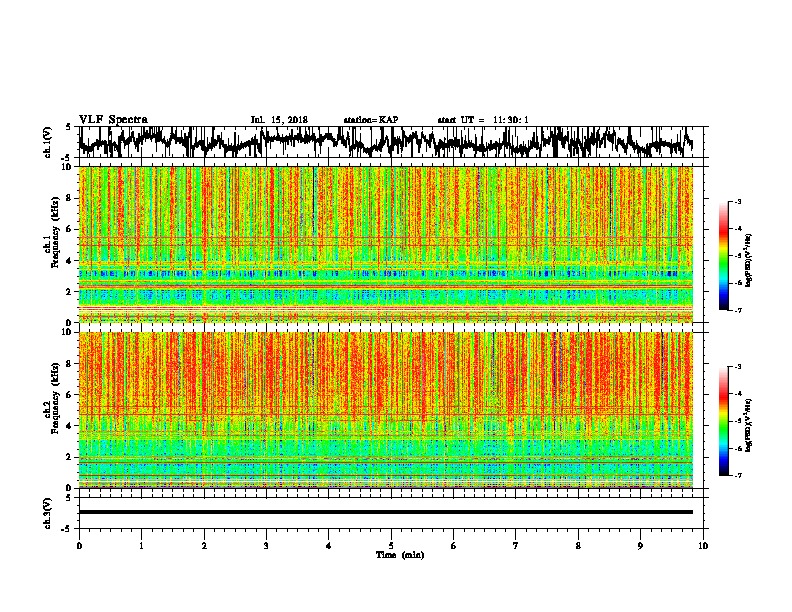Viewport: 792px width, 612px height.
Task: Click the "Time (min)" x-axis label
Action: pyautogui.click(x=400, y=555)
